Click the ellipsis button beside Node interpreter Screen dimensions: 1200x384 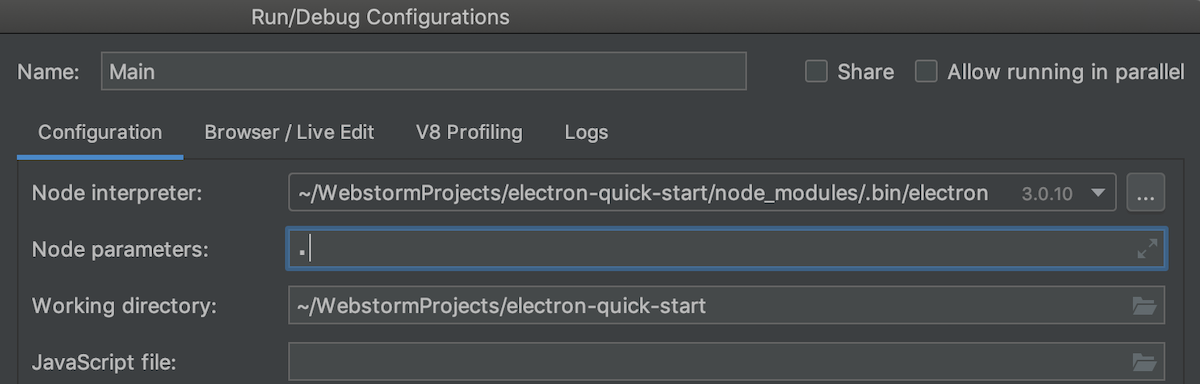(1146, 193)
